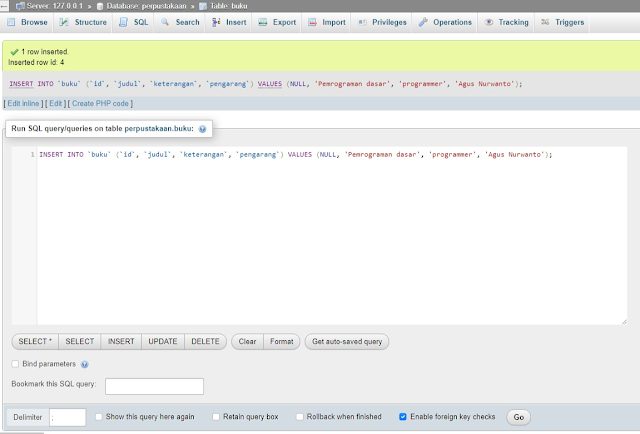Open the Insert tab
The height and width of the screenshot is (434, 640).
pyautogui.click(x=229, y=22)
